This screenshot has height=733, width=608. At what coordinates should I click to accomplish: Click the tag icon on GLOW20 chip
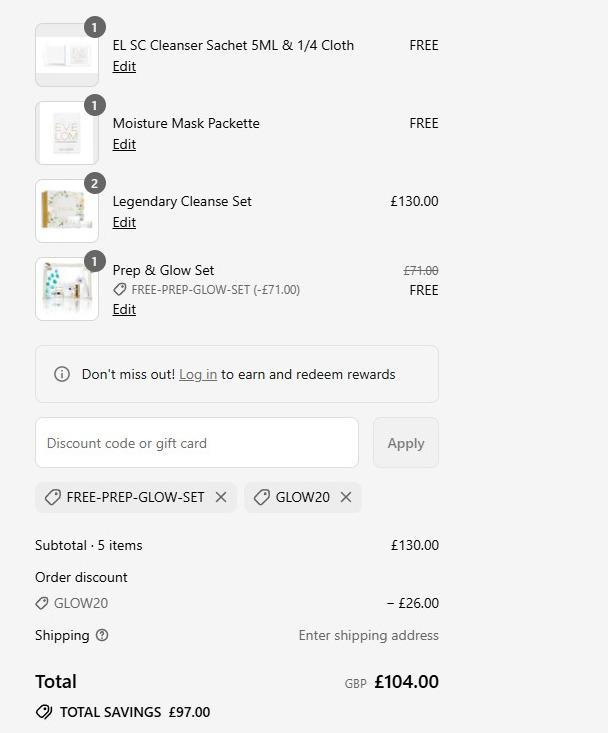click(262, 497)
